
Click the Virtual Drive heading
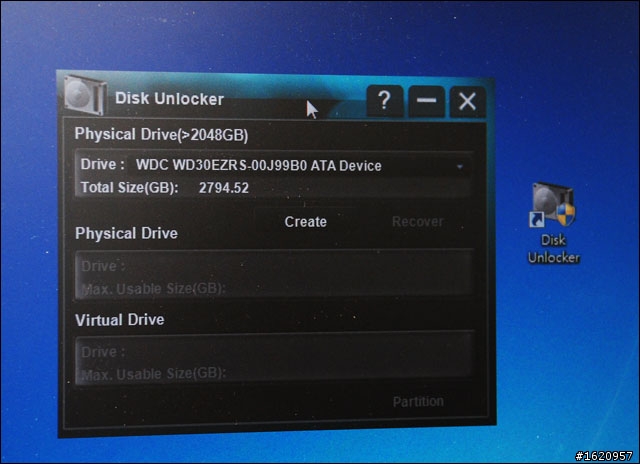coord(120,320)
